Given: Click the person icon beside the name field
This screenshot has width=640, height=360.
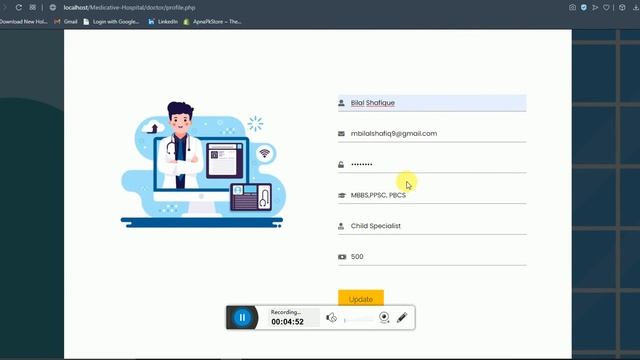Looking at the screenshot, I should [341, 103].
